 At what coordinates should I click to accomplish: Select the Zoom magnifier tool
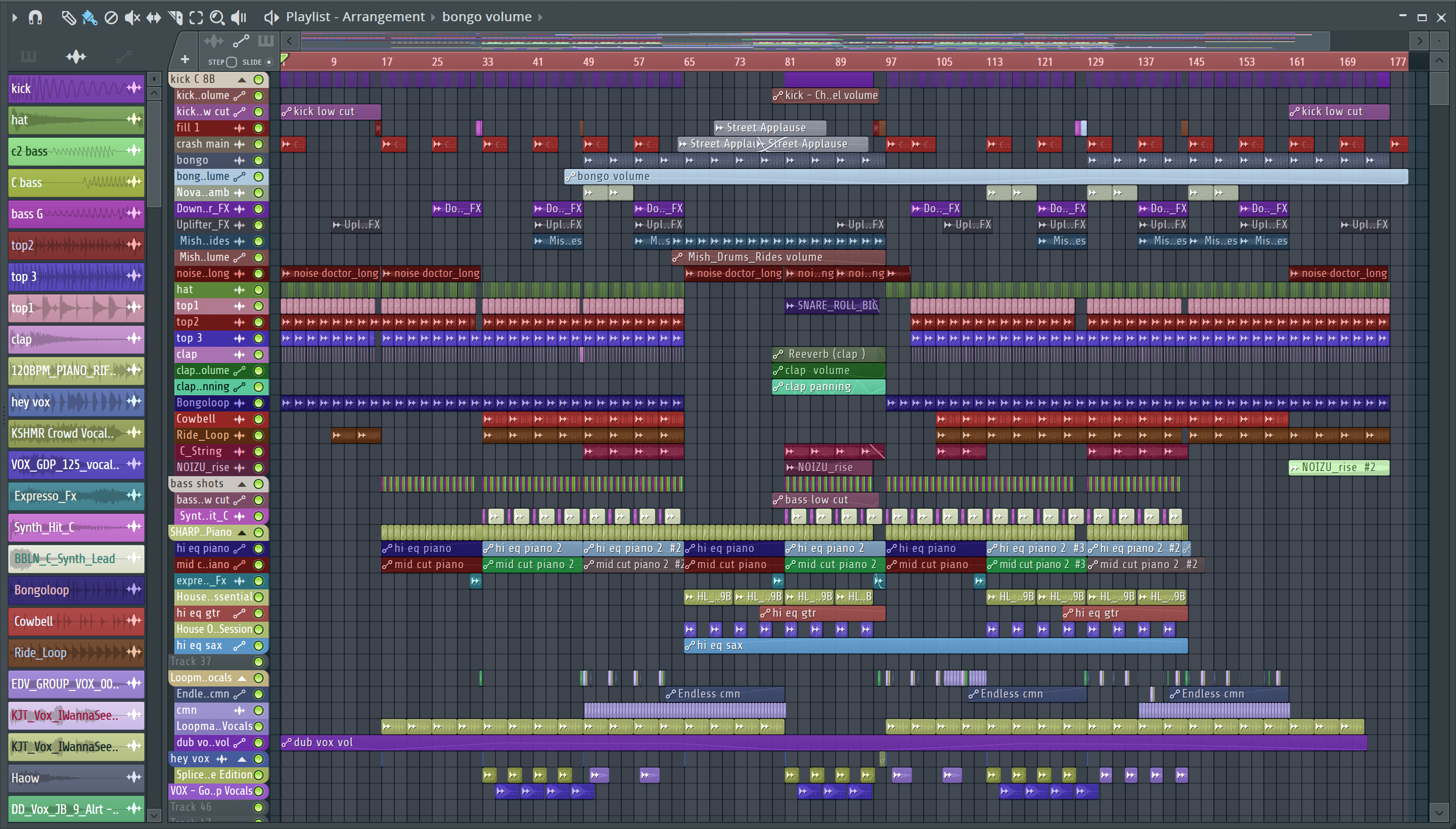[x=217, y=18]
